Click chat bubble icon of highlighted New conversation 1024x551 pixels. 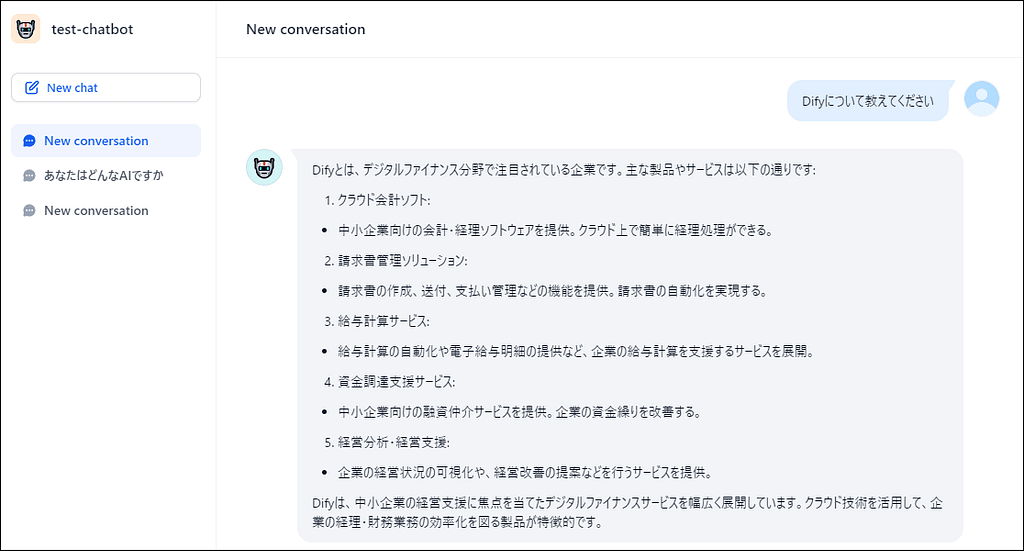pos(30,141)
